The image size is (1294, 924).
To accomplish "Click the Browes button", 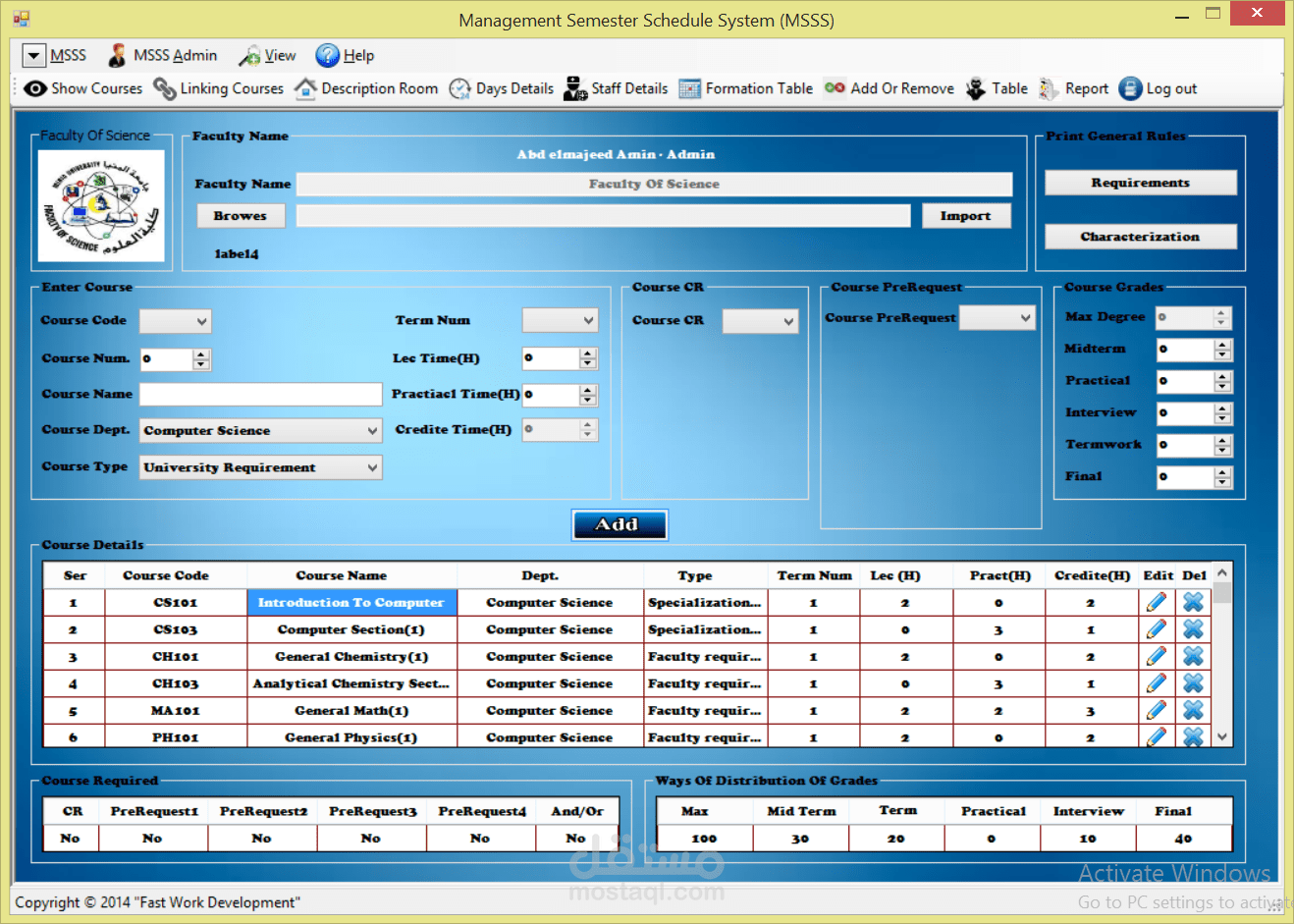I will pyautogui.click(x=241, y=216).
